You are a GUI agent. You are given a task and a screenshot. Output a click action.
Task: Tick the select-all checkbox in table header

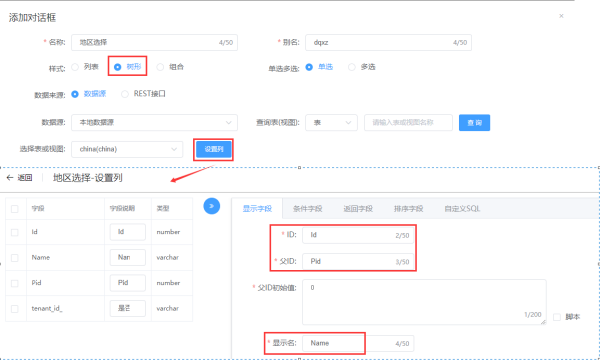pyautogui.click(x=15, y=209)
